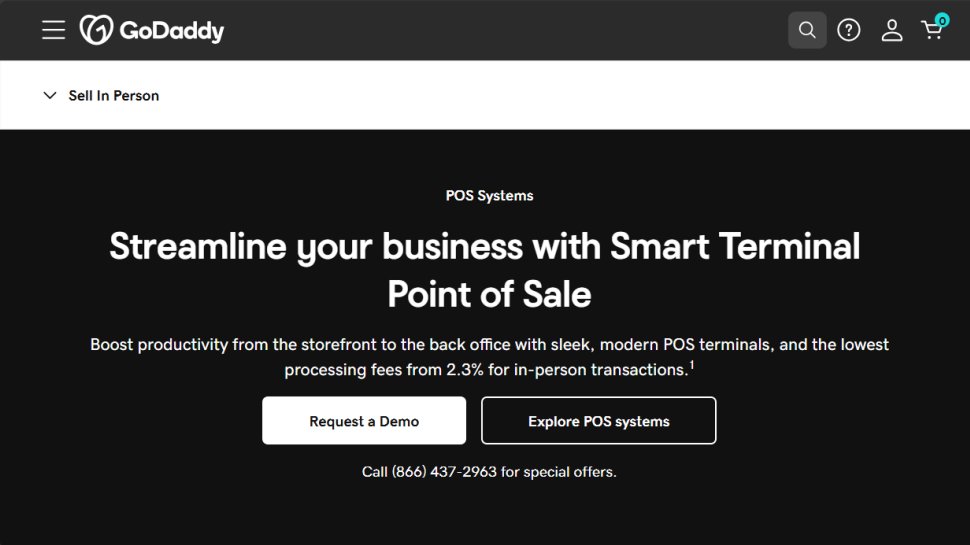970x545 pixels.
Task: Open the search magnifier icon
Action: (x=807, y=30)
